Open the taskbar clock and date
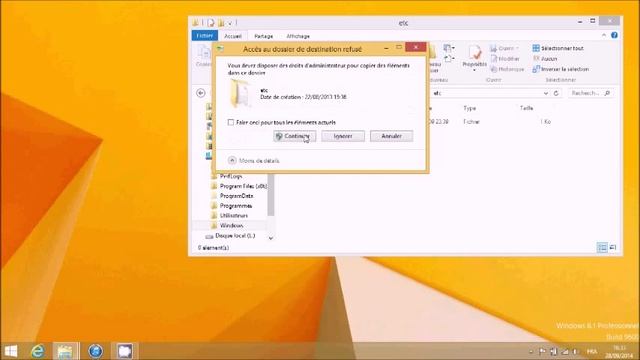 (620, 351)
